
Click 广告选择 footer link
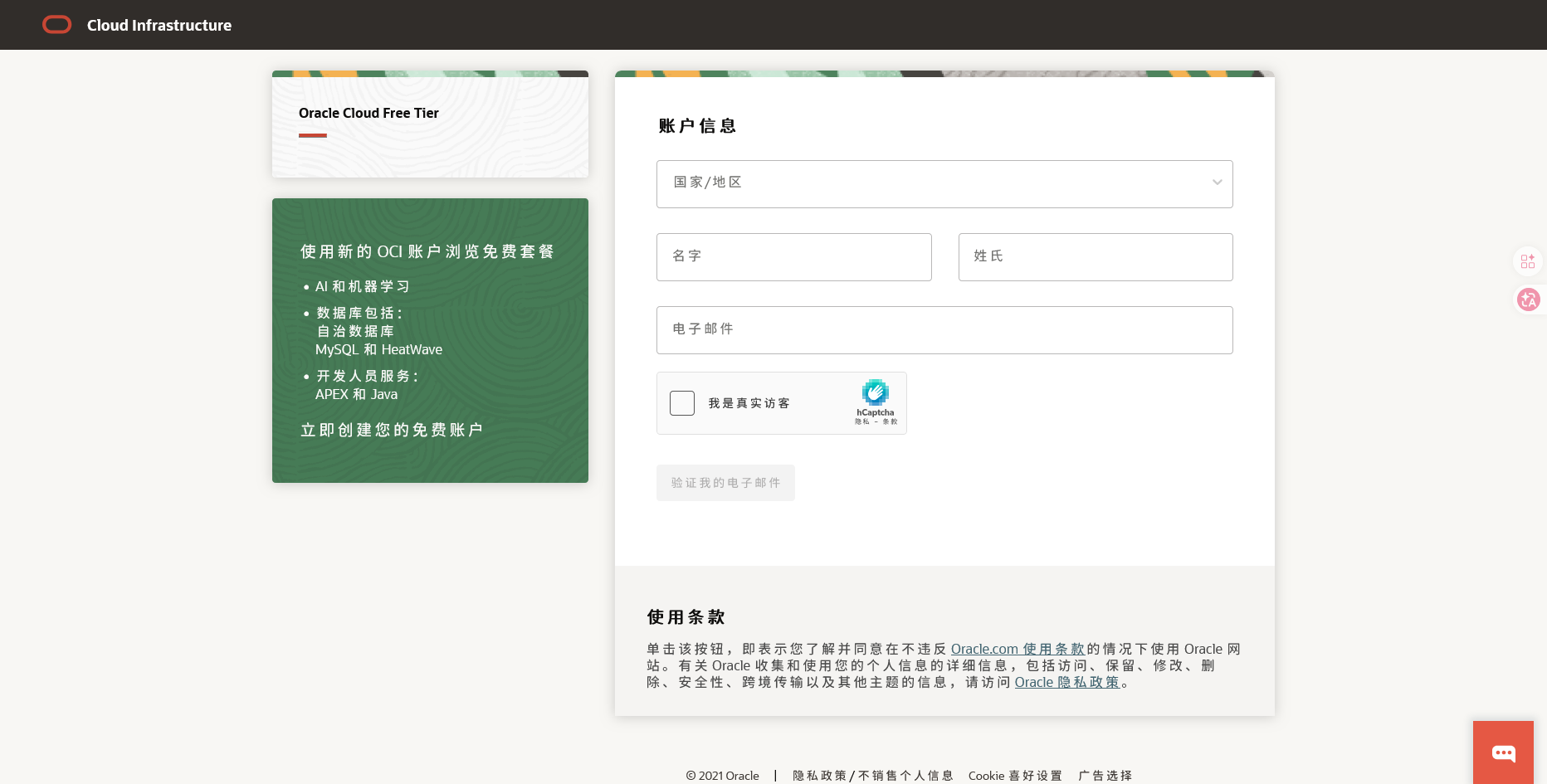pyautogui.click(x=1105, y=776)
